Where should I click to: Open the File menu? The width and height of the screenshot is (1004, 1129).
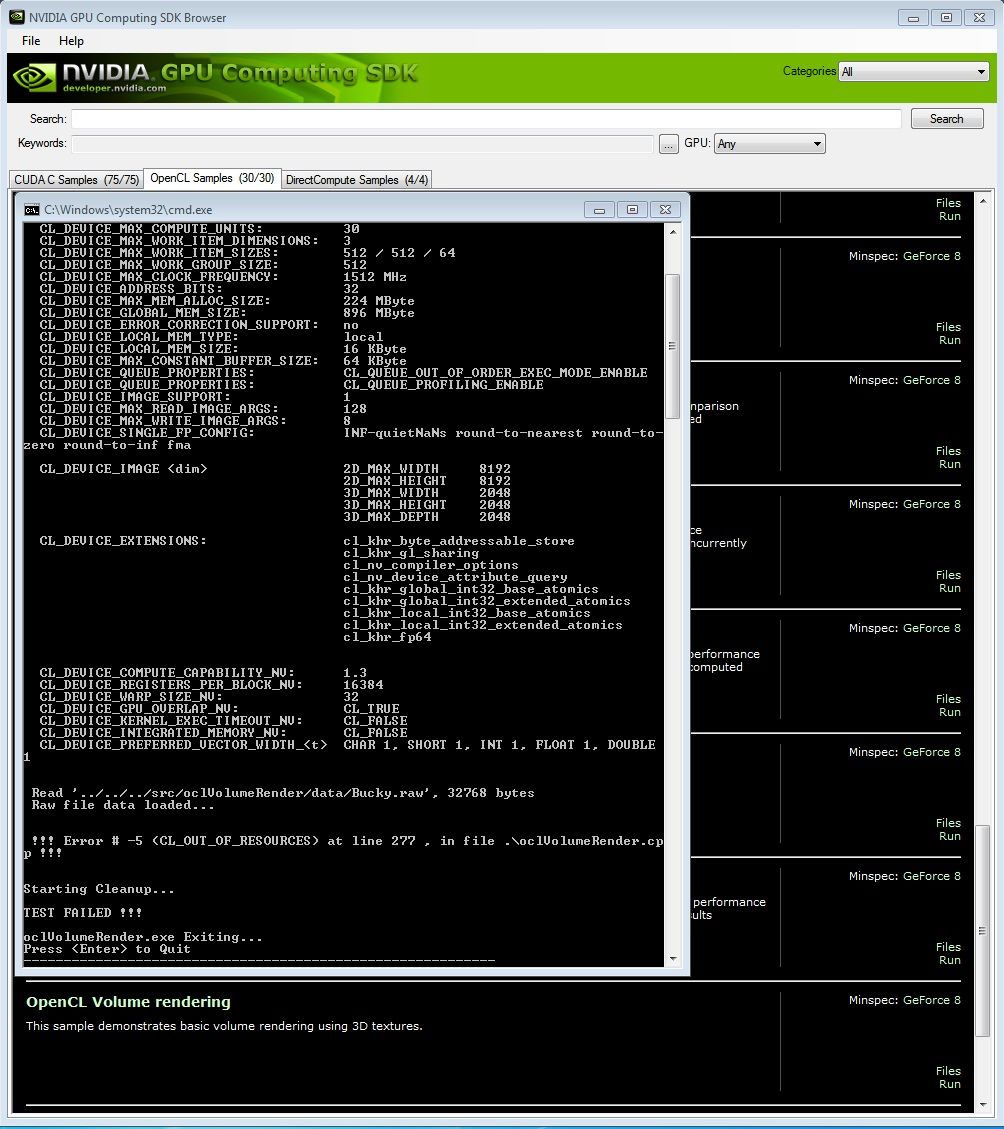[31, 41]
